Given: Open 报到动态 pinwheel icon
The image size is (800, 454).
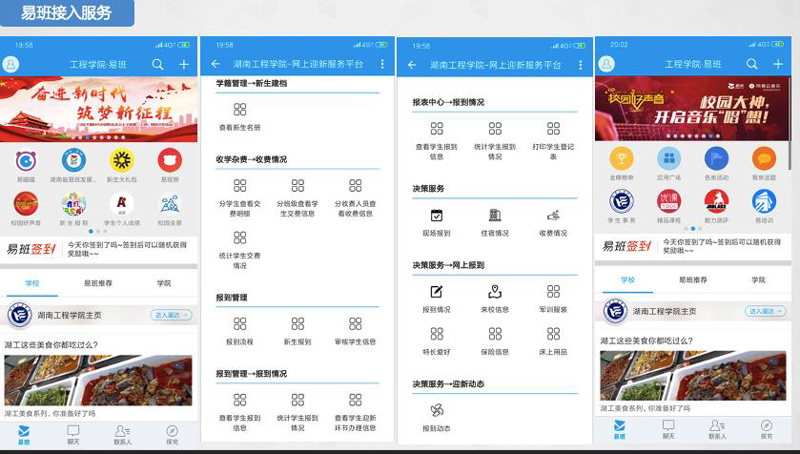Looking at the screenshot, I should point(436,411).
